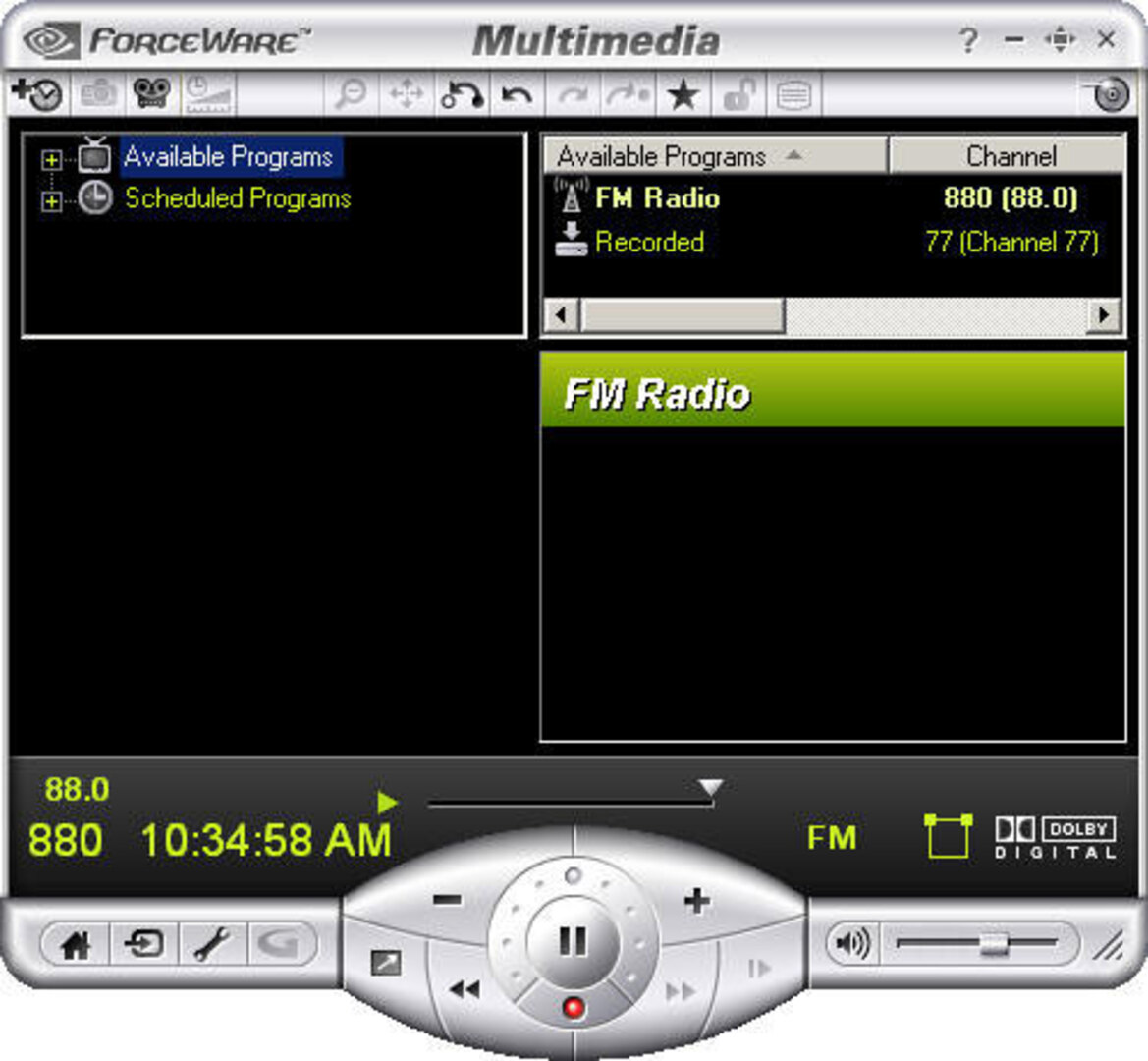1148x1061 pixels.
Task: Select the FM Radio program row
Action: (x=833, y=197)
